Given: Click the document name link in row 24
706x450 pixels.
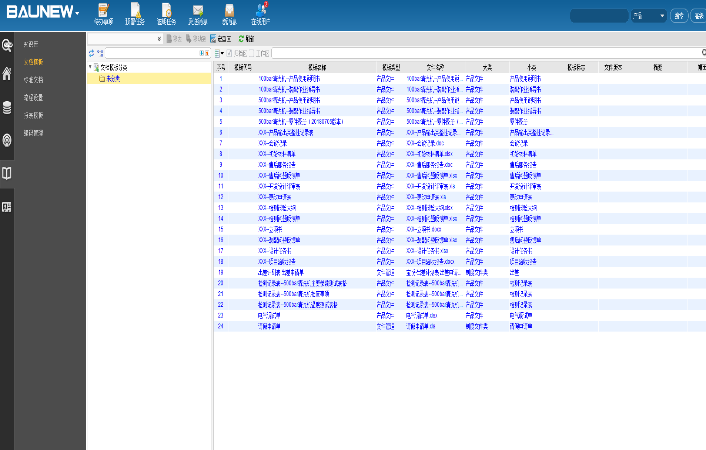Looking at the screenshot, I should (x=271, y=325).
